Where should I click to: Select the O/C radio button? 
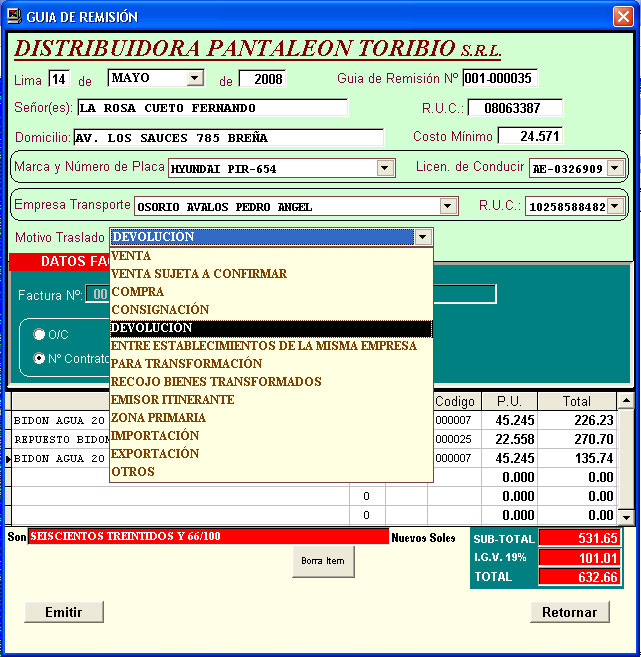(x=40, y=334)
